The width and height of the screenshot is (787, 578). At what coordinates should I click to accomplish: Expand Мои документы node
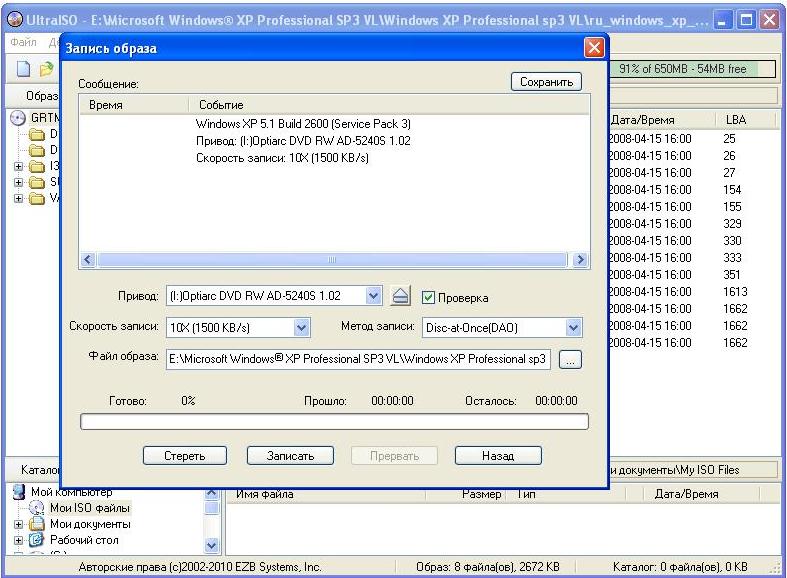pos(19,524)
